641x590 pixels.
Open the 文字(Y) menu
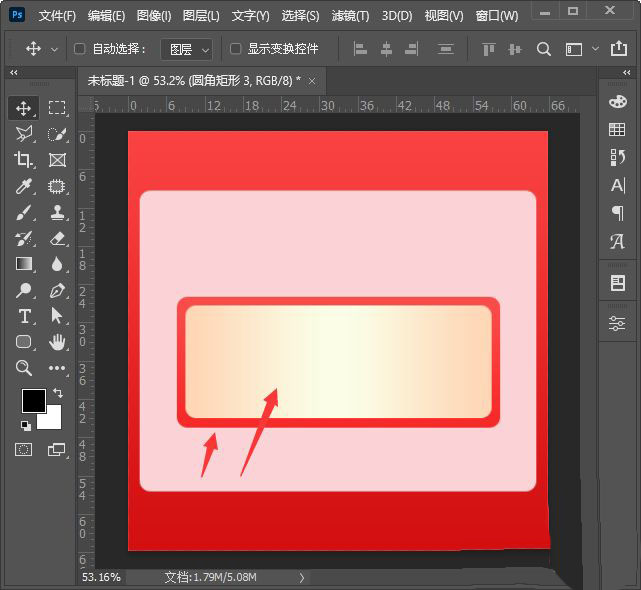pyautogui.click(x=251, y=16)
